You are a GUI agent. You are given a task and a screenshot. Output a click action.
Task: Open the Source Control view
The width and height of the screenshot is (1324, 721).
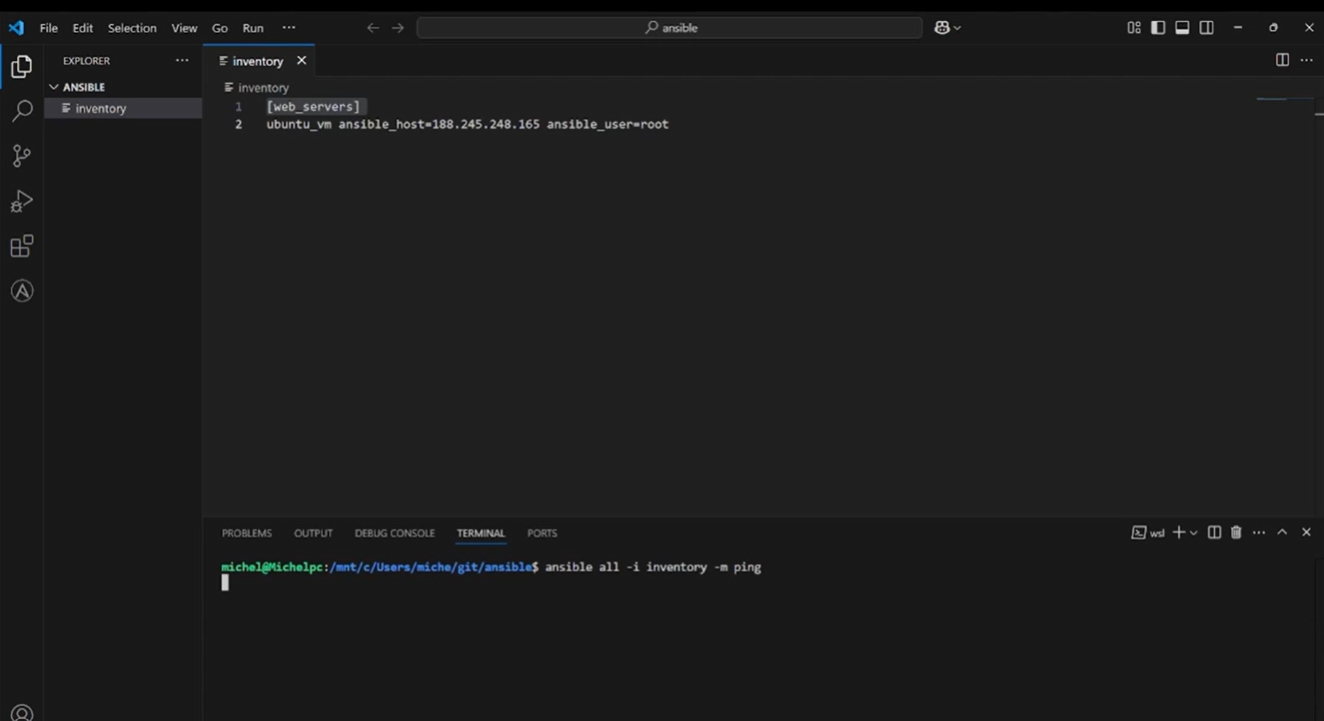[x=21, y=156]
